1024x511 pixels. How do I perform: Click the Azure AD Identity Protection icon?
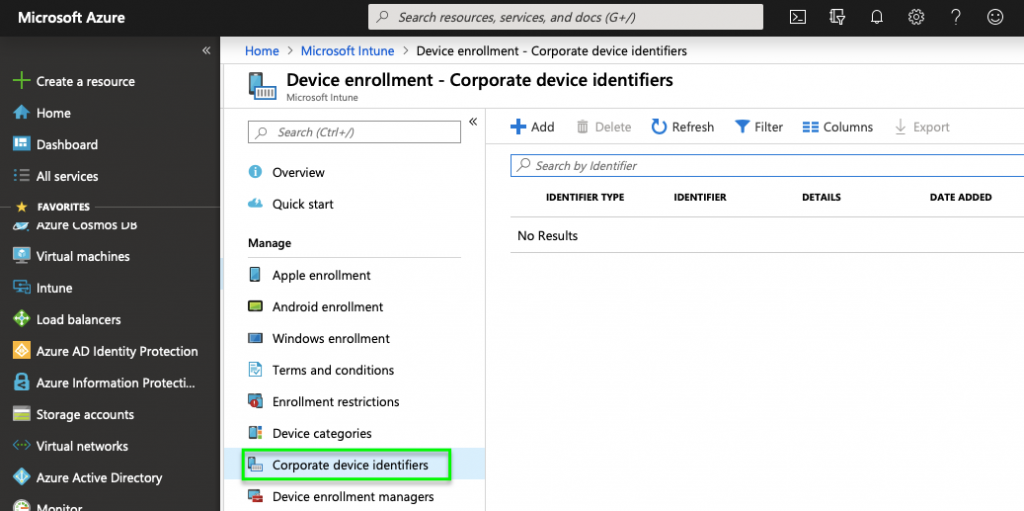click(x=22, y=351)
